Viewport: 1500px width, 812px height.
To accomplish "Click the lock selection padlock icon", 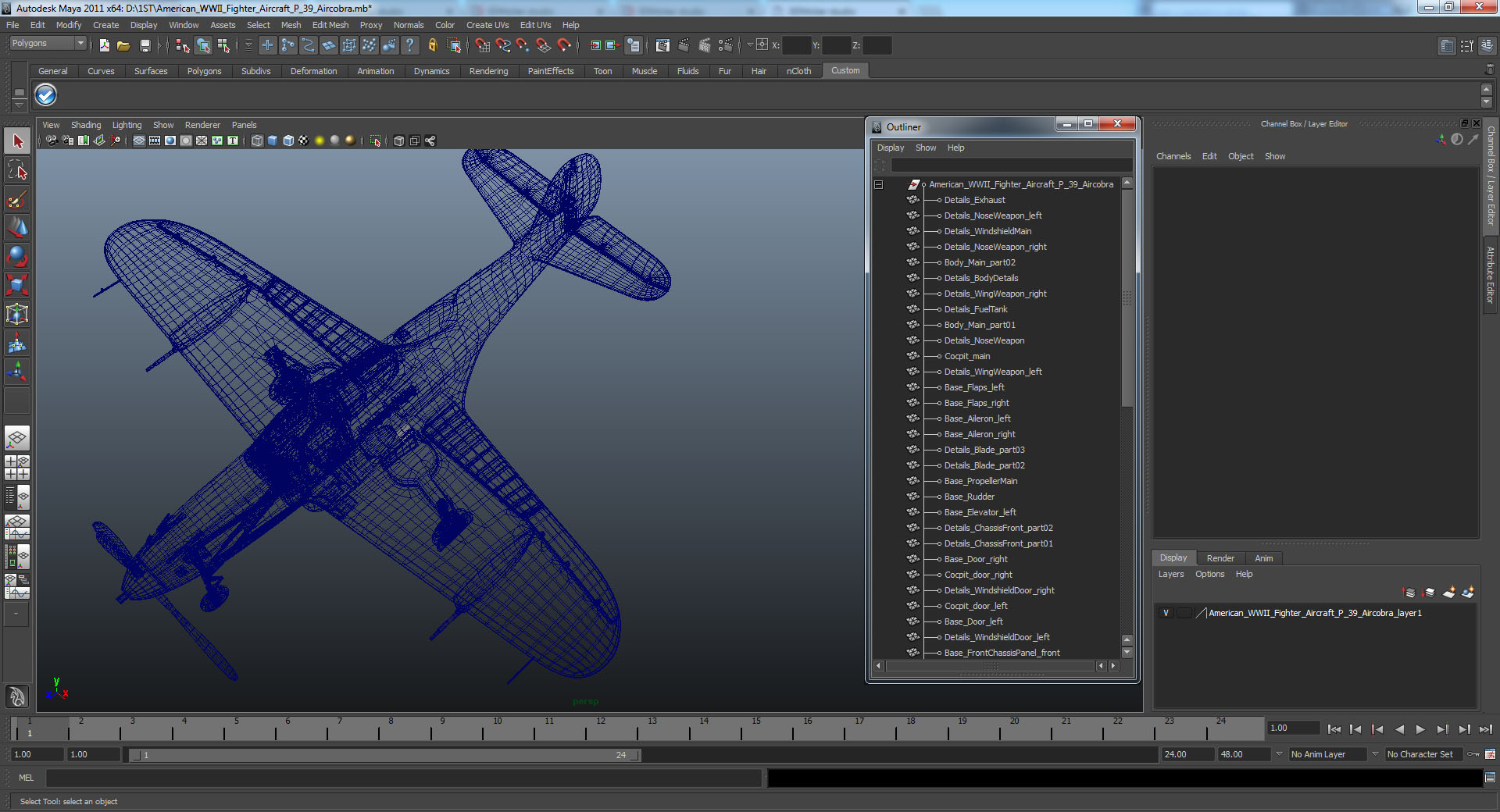I will point(432,45).
